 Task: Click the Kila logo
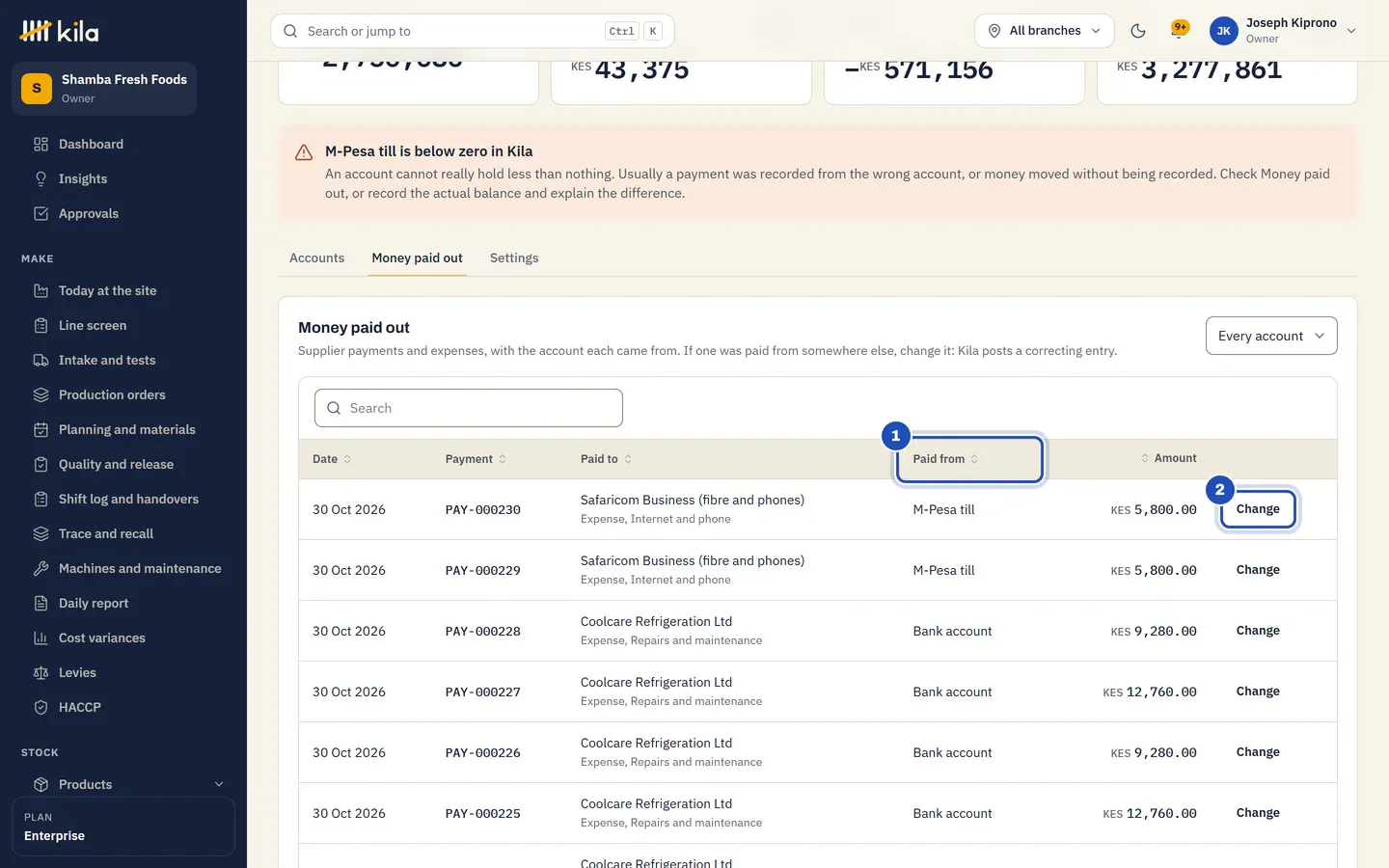click(x=59, y=31)
